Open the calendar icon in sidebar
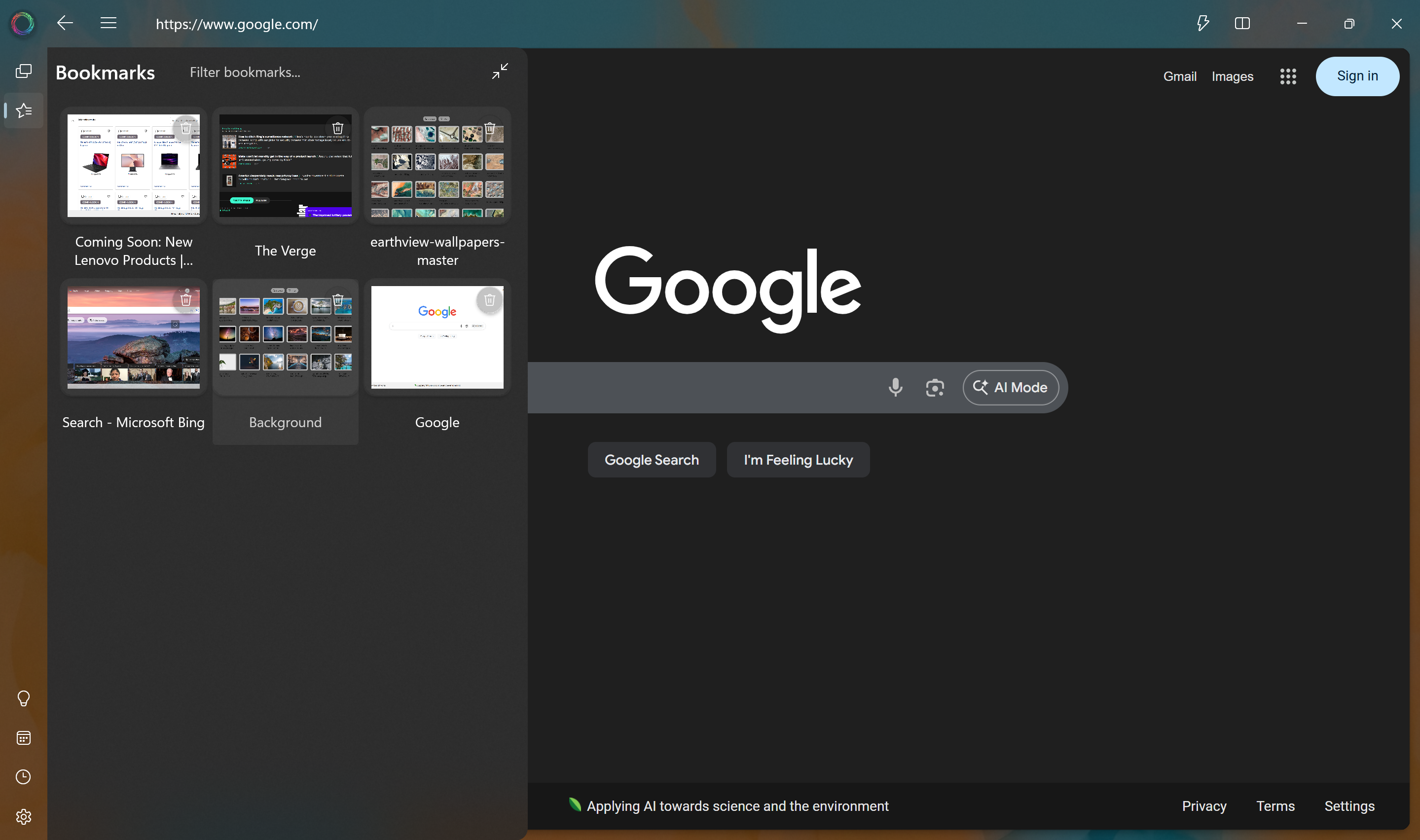 (23, 737)
